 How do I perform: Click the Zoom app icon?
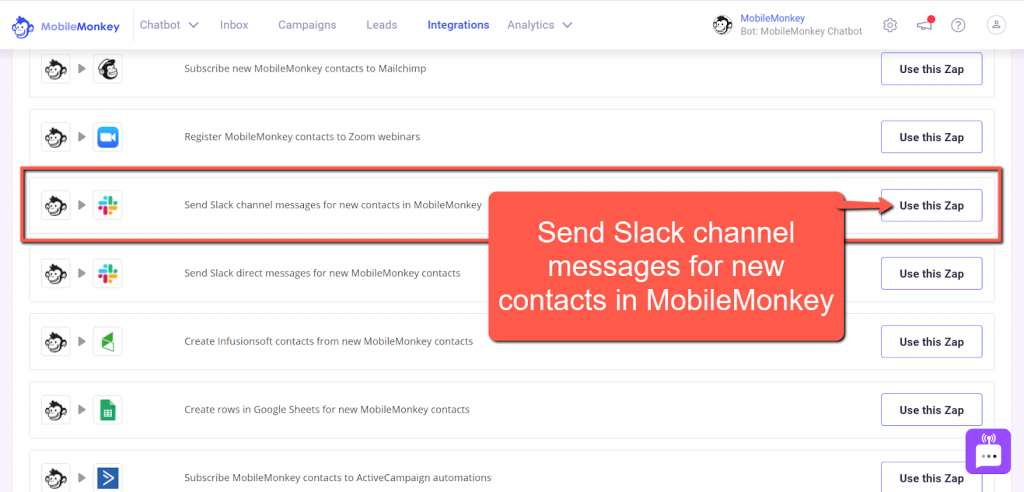point(107,137)
